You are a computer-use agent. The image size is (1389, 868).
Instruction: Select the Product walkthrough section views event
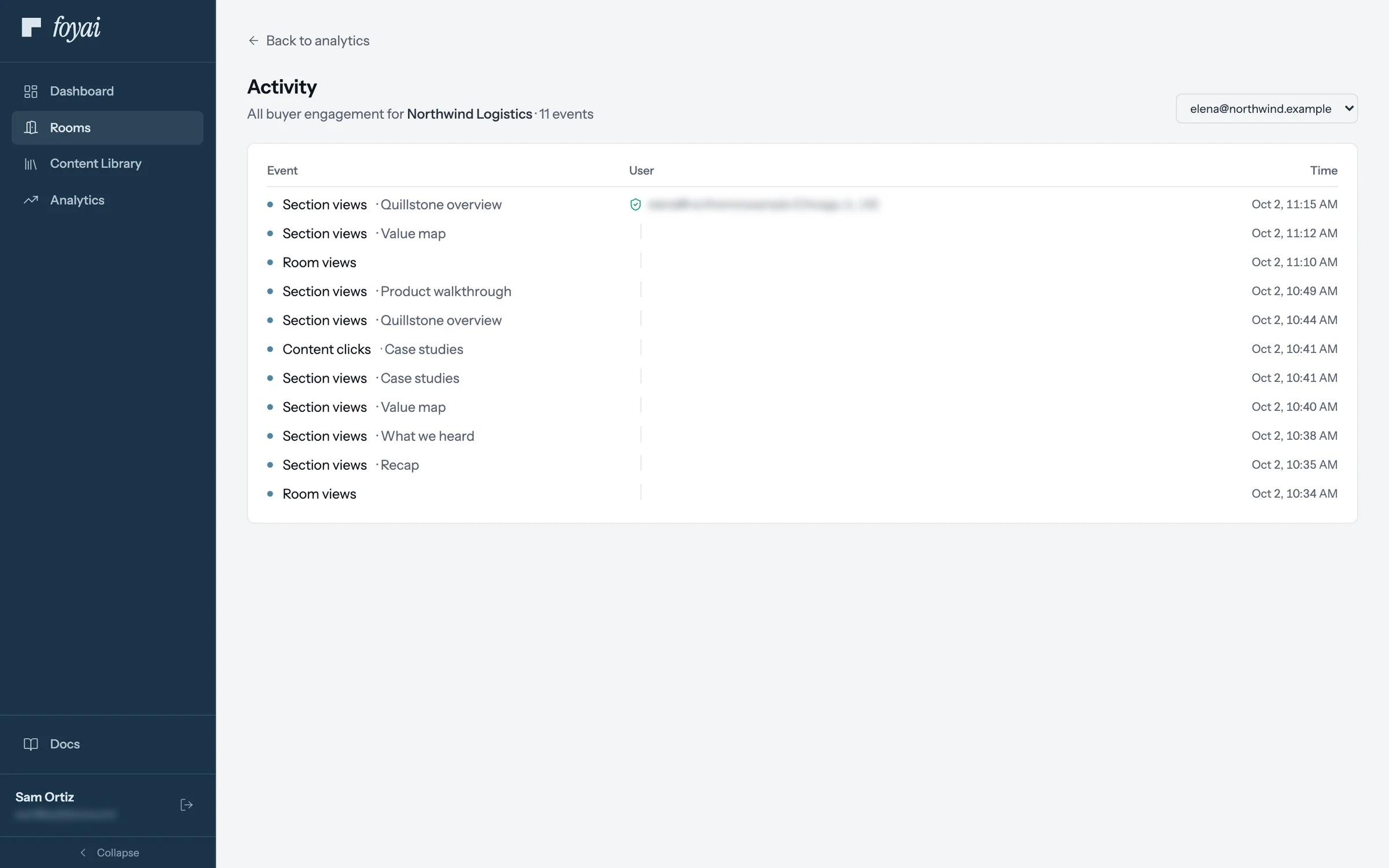802,291
